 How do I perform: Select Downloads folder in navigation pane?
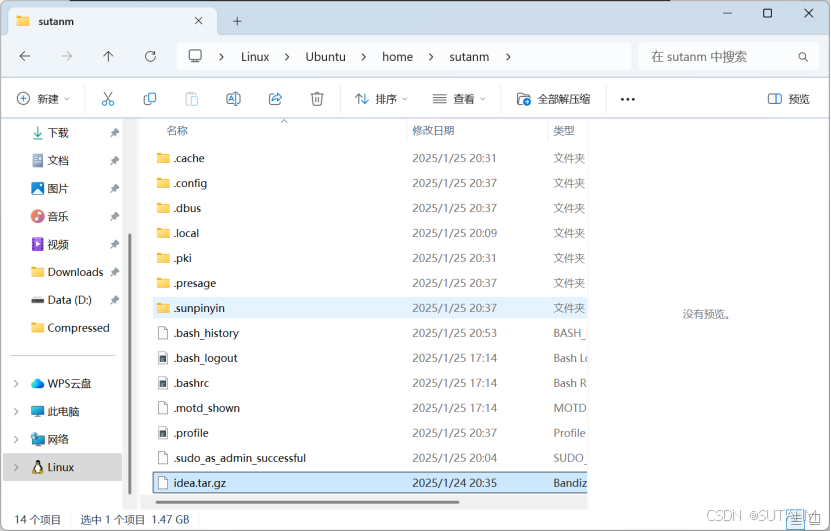pos(75,272)
